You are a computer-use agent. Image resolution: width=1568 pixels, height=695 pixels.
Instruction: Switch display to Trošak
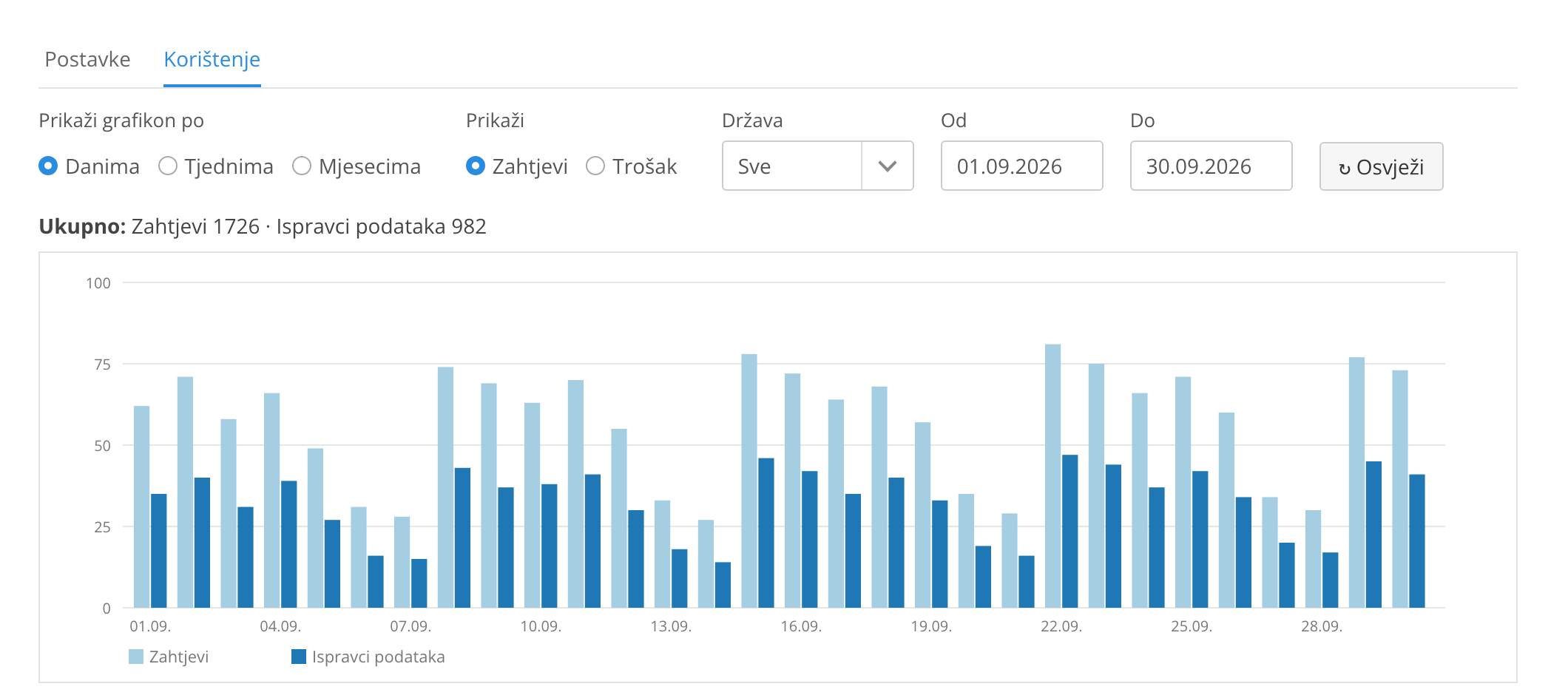(x=595, y=166)
